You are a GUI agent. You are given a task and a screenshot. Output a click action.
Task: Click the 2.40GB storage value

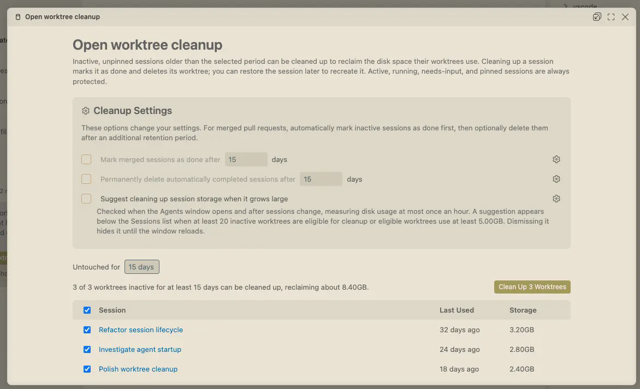click(521, 369)
